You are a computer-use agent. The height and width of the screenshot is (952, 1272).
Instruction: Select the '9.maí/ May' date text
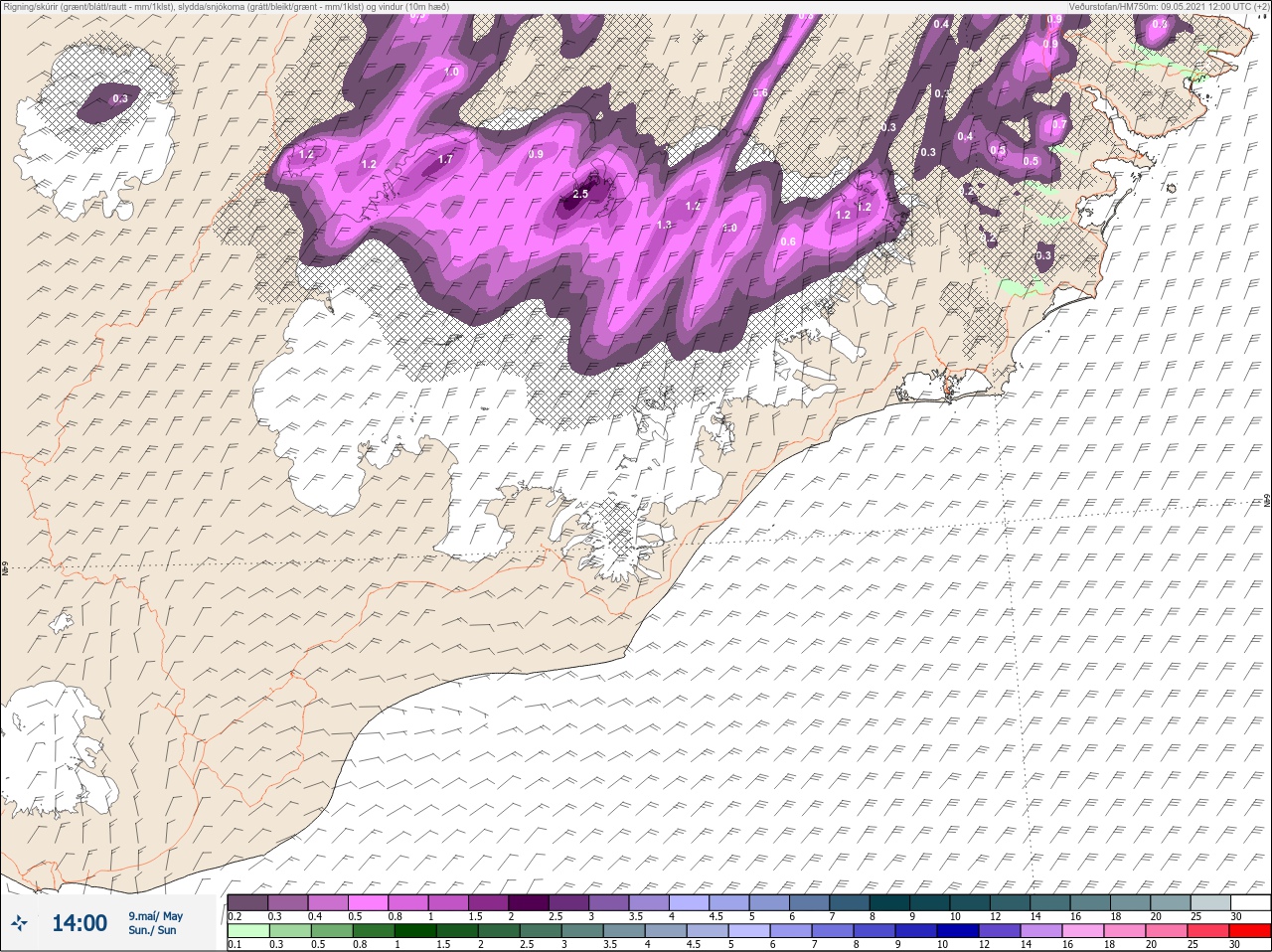[x=155, y=916]
